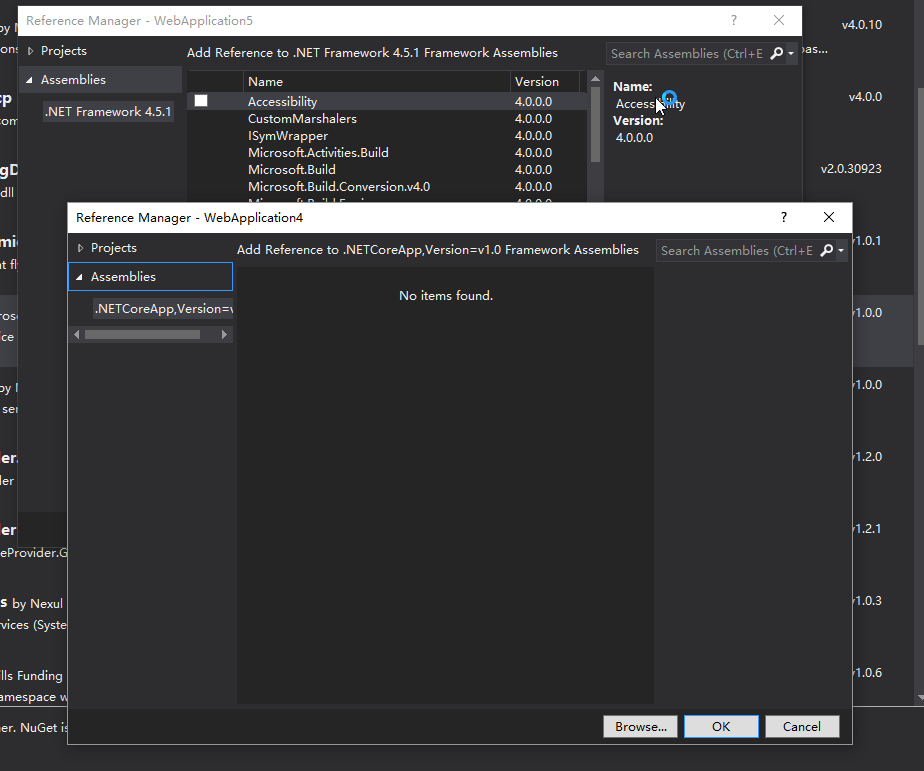
Task: Select .NET Framework 4.5.1 tree item
Action: pyautogui.click(x=108, y=112)
